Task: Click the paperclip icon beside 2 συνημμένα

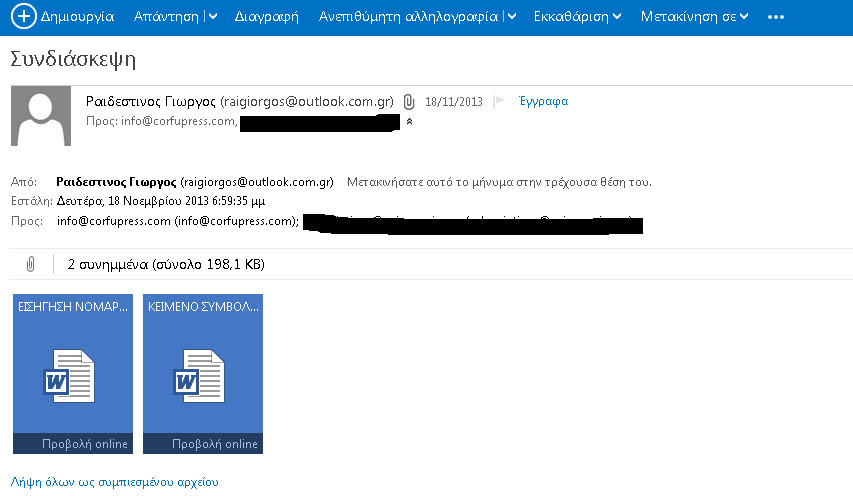Action: (x=31, y=264)
